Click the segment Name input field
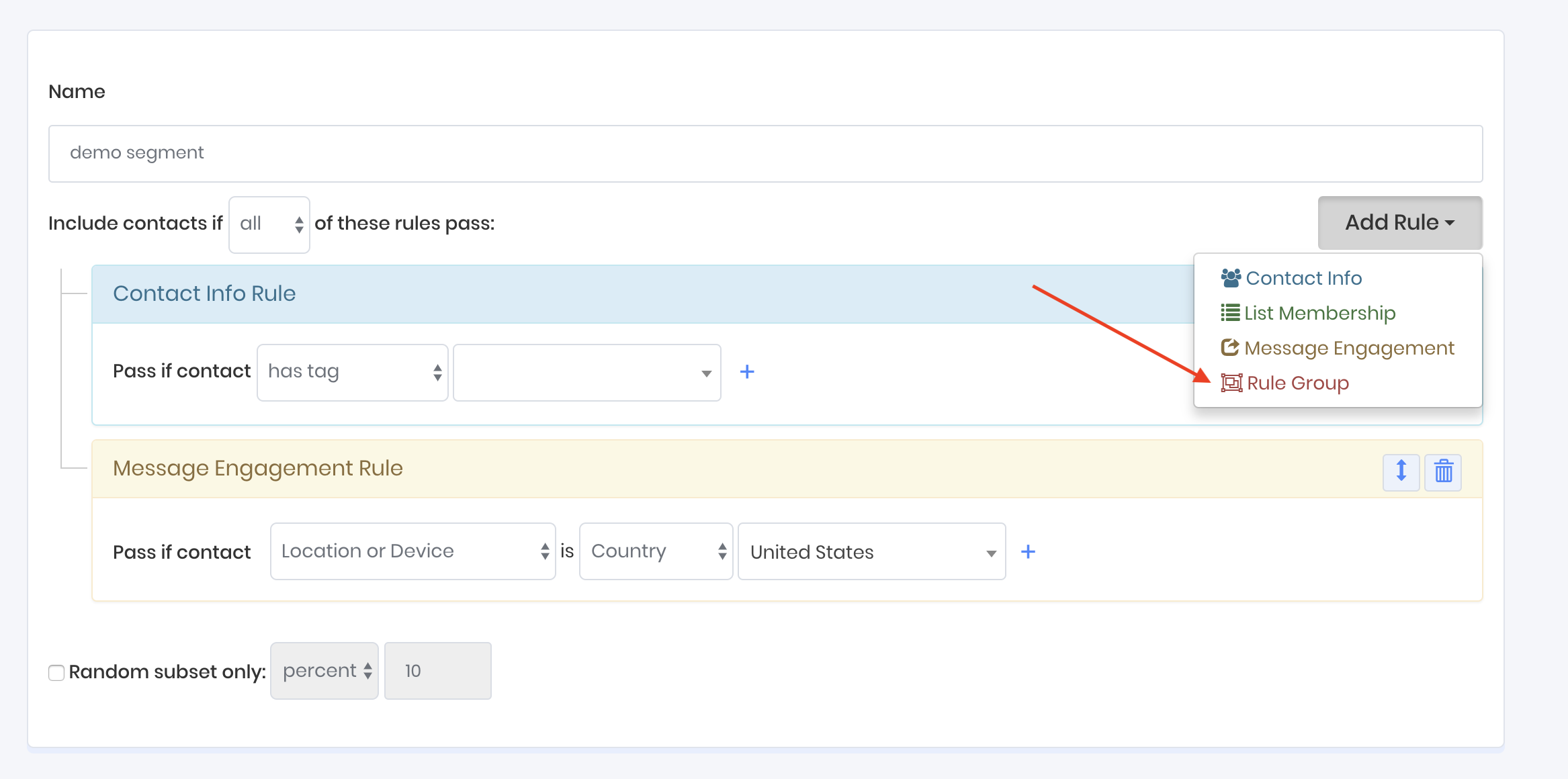Image resolution: width=1568 pixels, height=779 pixels. (765, 153)
